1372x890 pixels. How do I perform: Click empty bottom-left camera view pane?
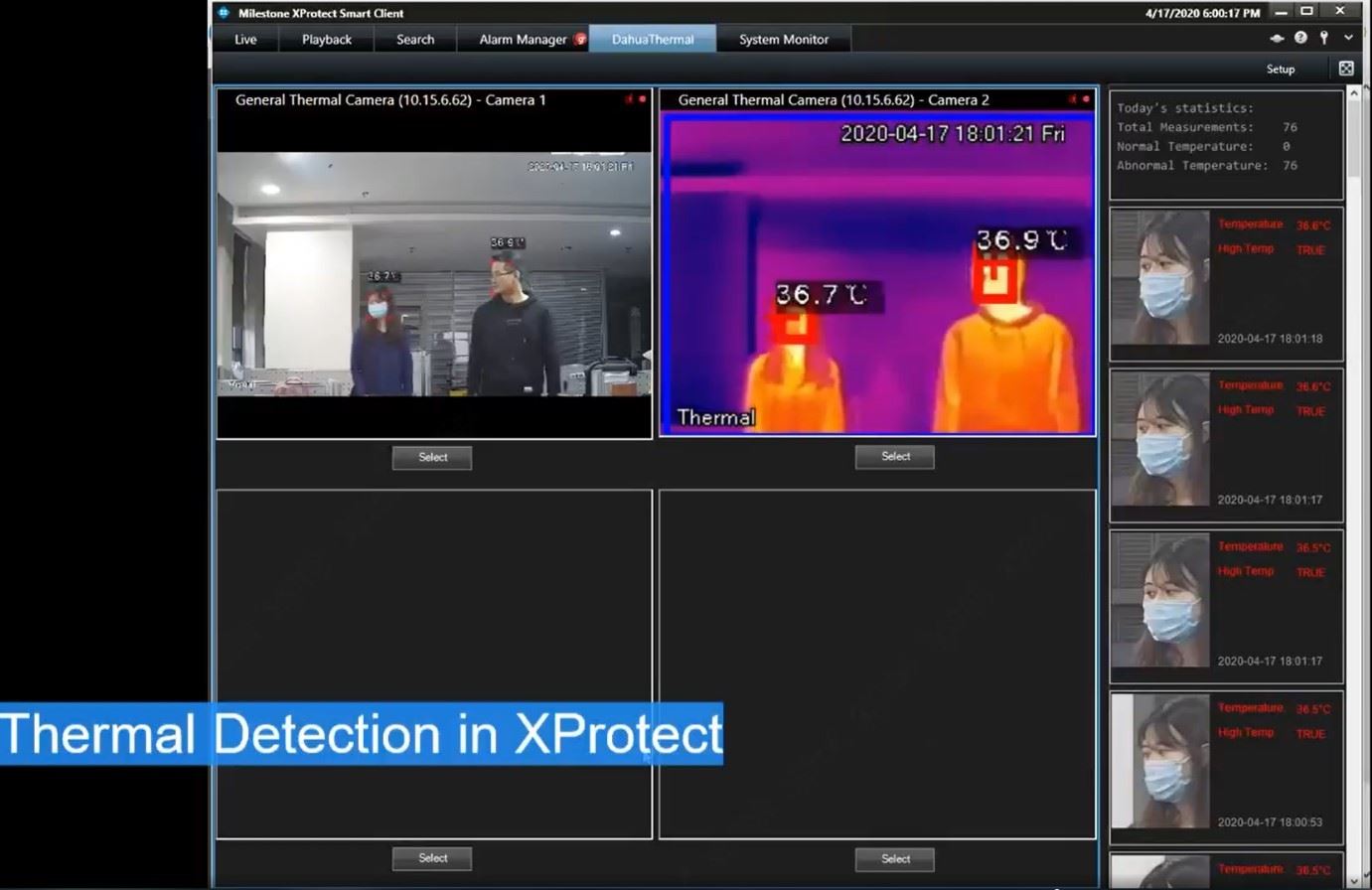pos(434,664)
